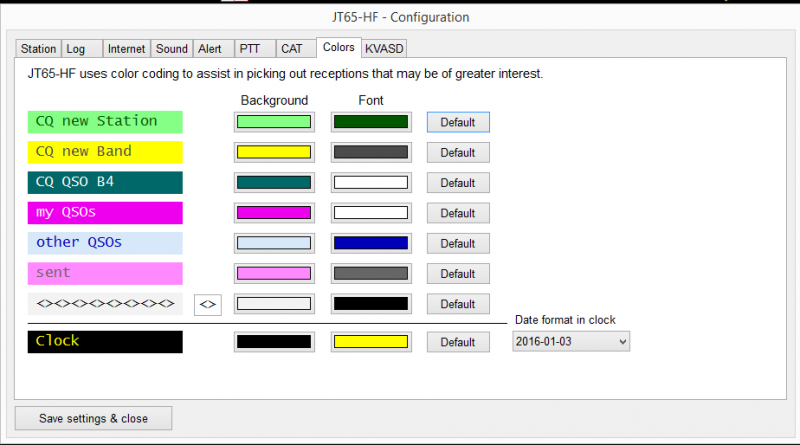This screenshot has height=445, width=800.
Task: Change the yellow Clock font swatch
Action: pos(371,341)
